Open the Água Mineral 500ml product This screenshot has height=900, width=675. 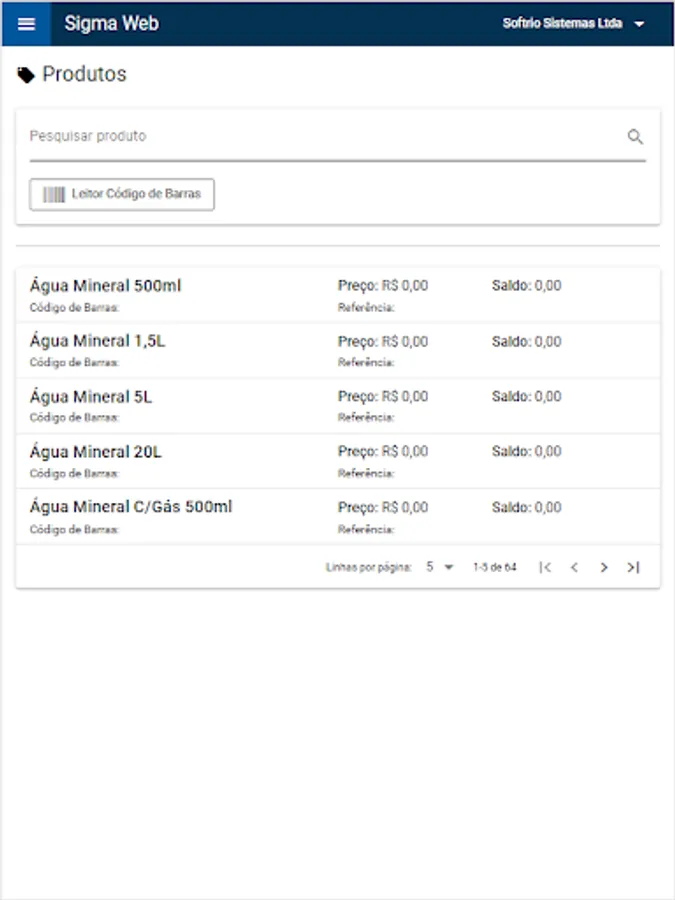coord(106,286)
